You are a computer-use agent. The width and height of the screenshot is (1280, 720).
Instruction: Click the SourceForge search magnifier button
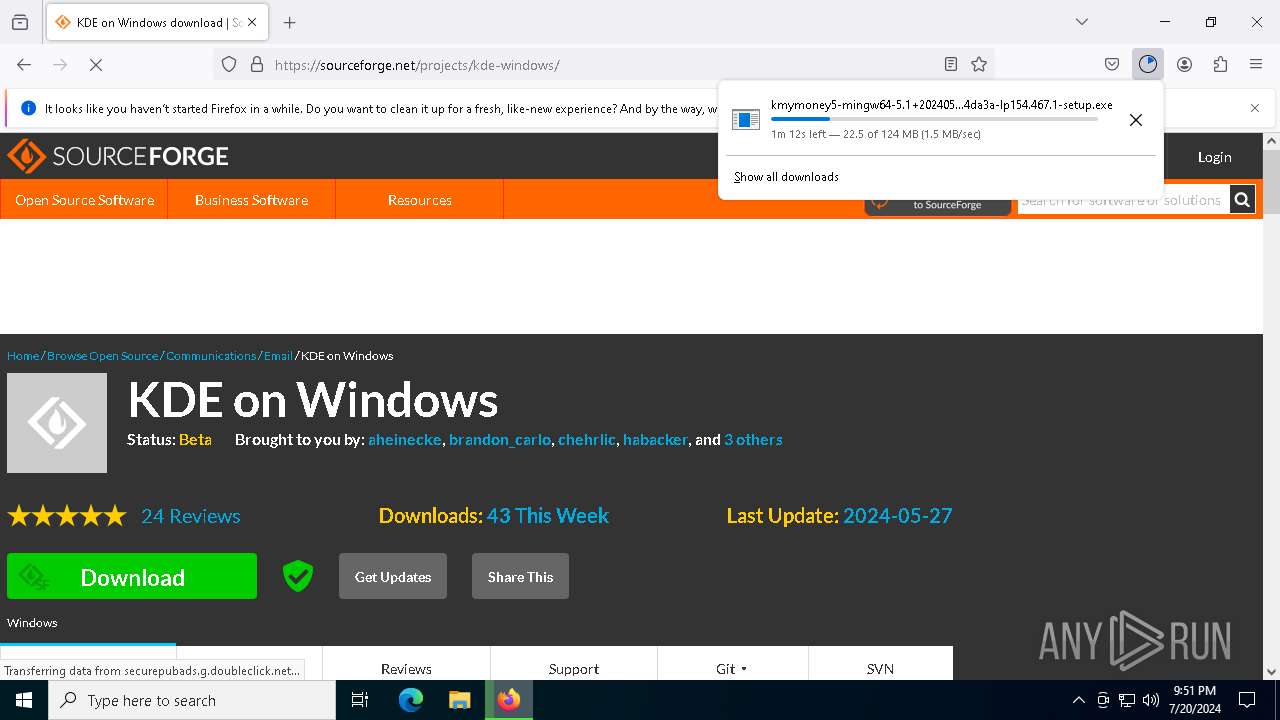tap(1242, 200)
